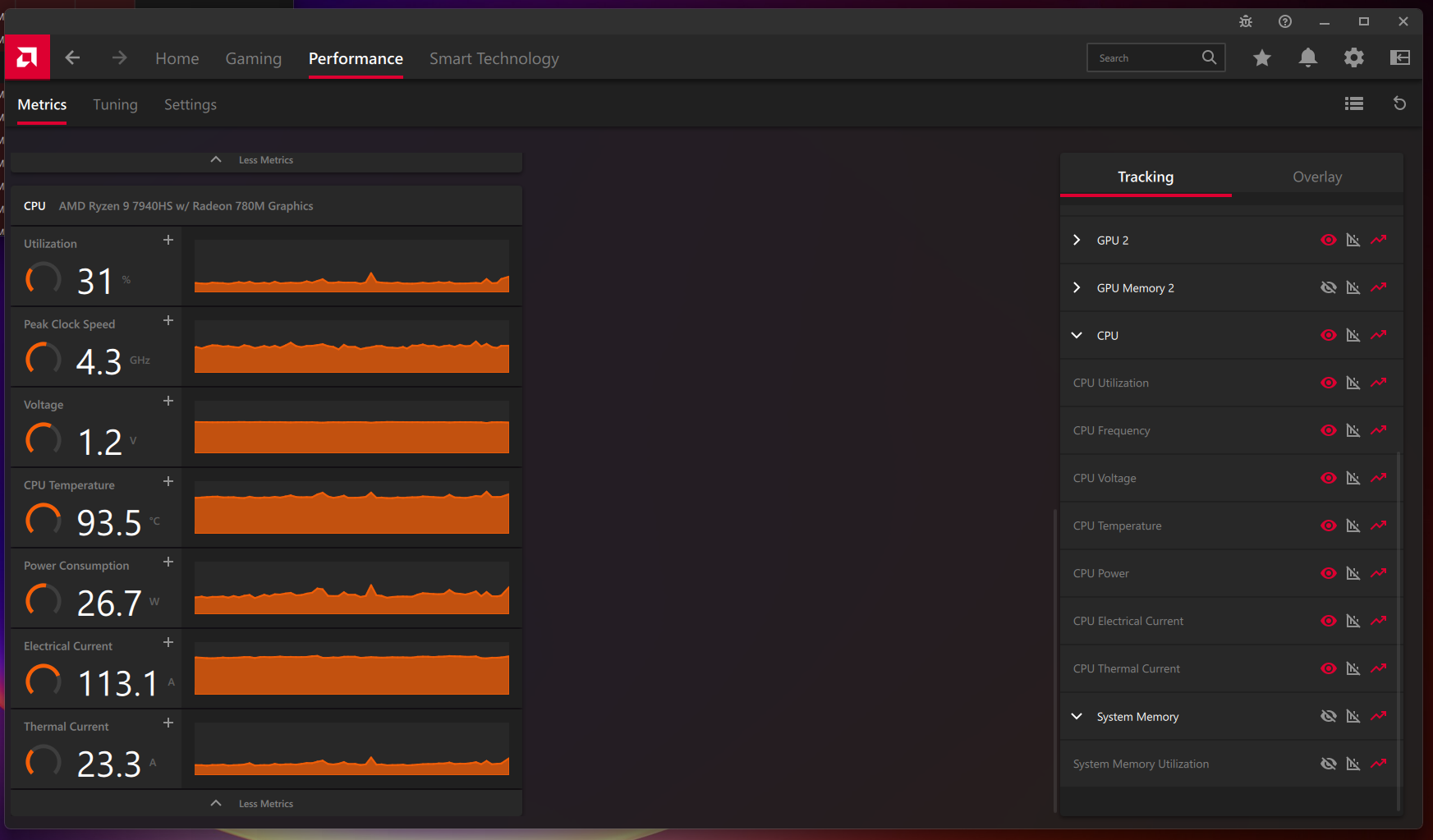Screen dimensions: 1433x840
Task: Click the reset metrics icon
Action: [1400, 103]
